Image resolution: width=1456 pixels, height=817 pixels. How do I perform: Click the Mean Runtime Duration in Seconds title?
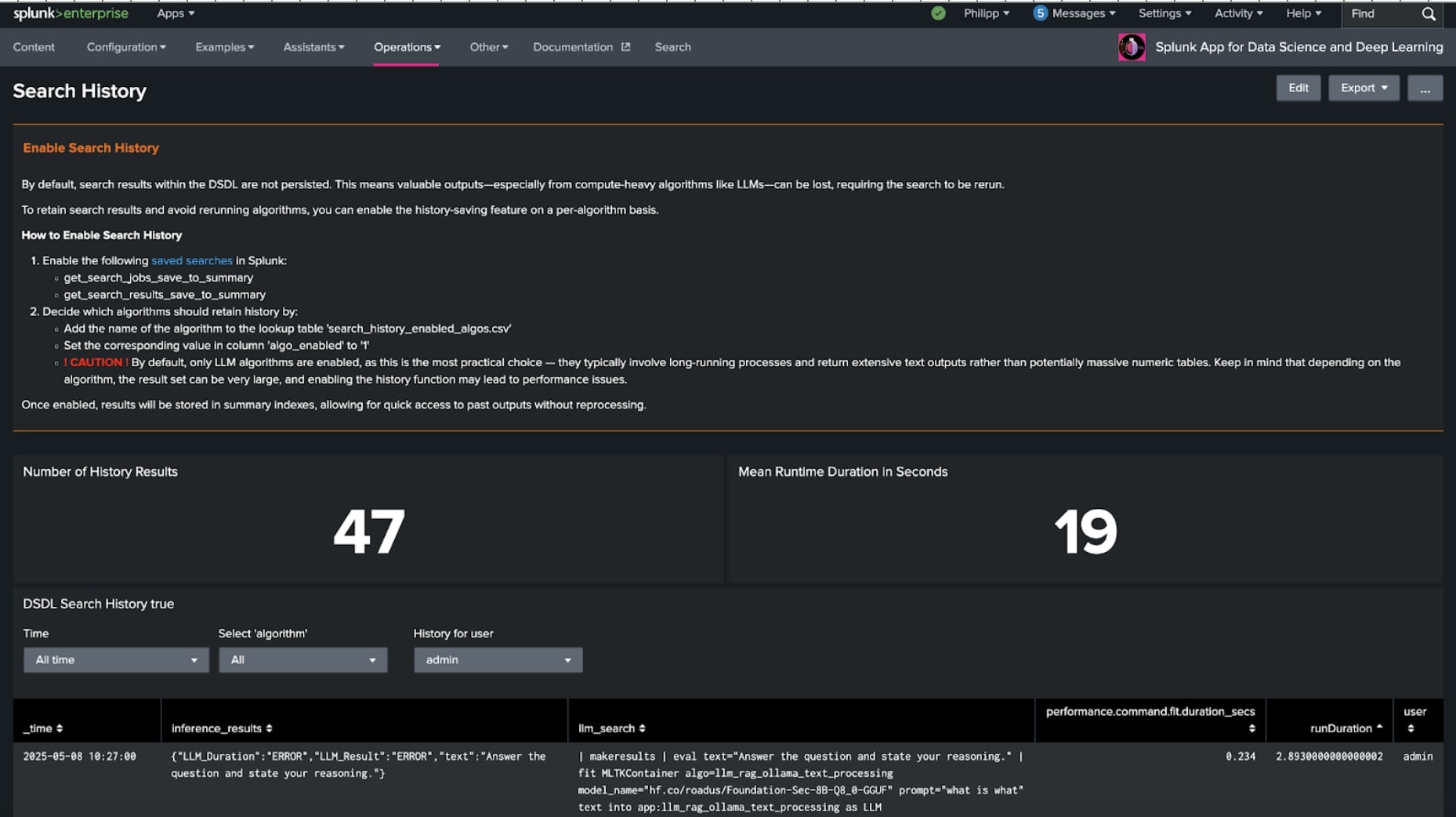click(x=842, y=472)
